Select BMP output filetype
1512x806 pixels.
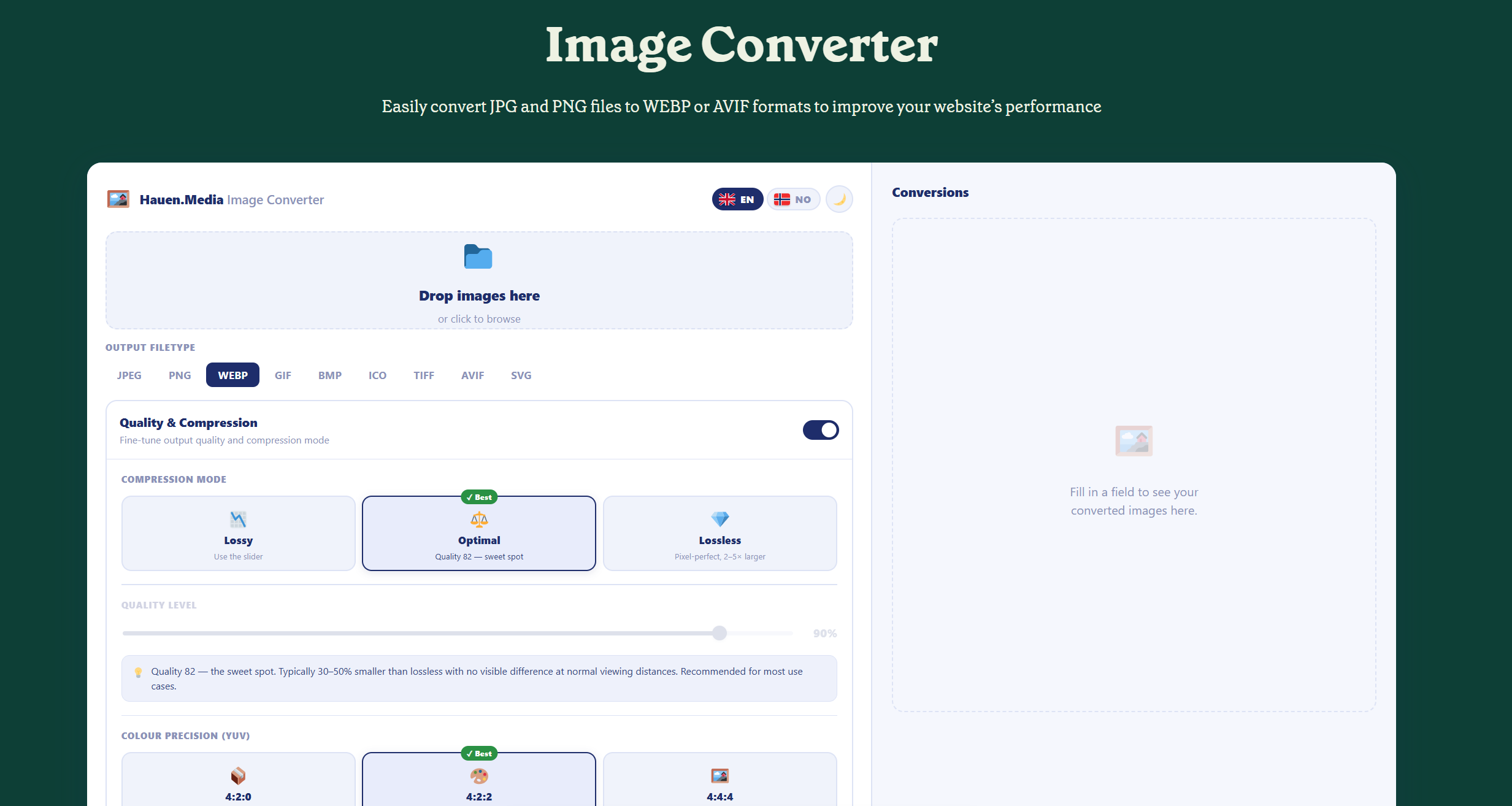[x=330, y=375]
